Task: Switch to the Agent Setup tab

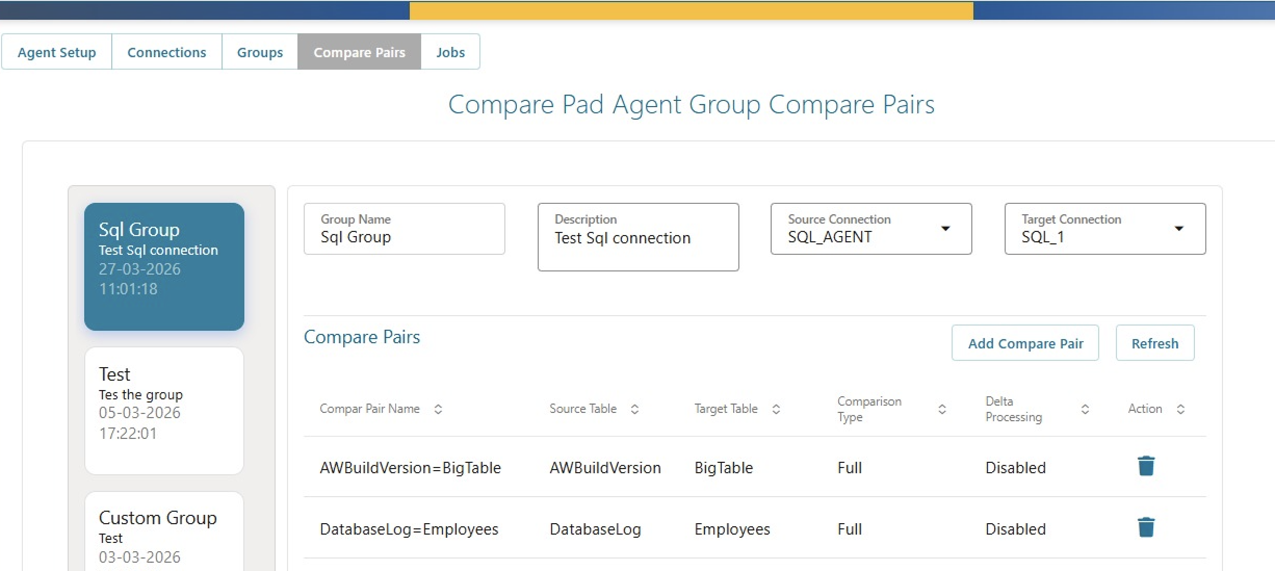Action: [57, 52]
